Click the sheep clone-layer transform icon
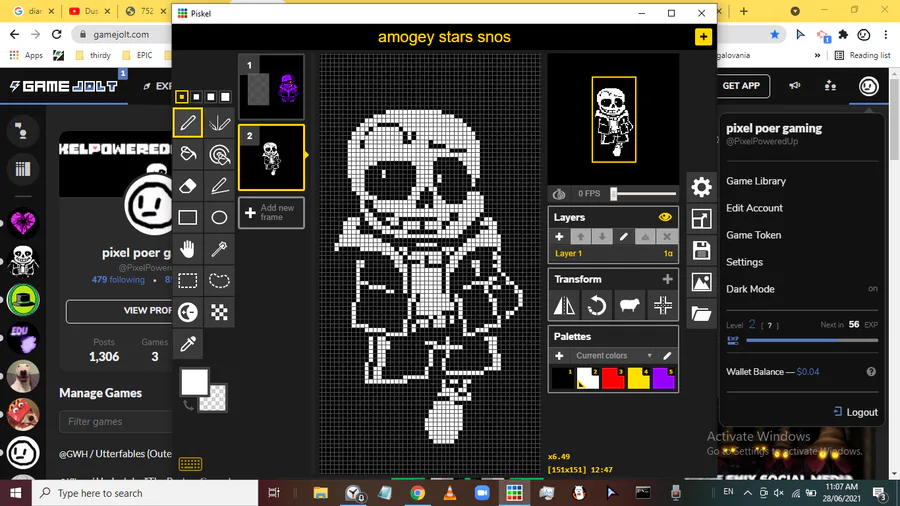The height and width of the screenshot is (506, 900). tap(630, 305)
